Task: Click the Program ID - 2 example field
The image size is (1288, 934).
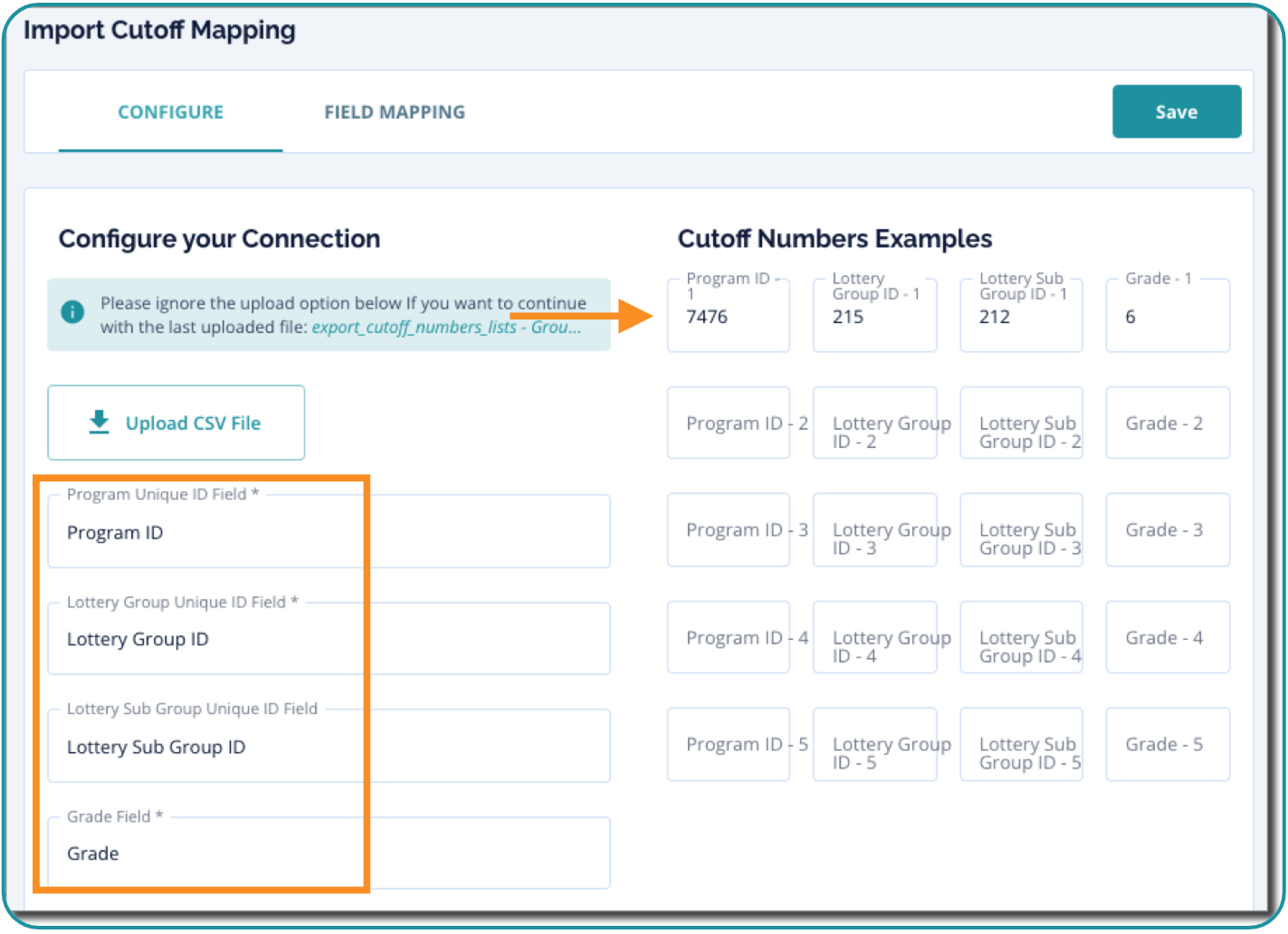Action: coord(728,424)
